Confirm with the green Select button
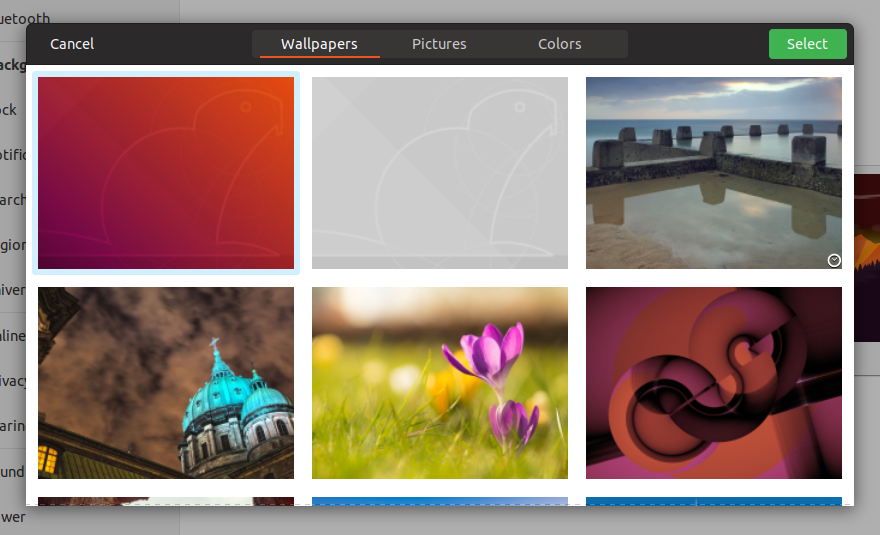The height and width of the screenshot is (535, 880). [x=807, y=44]
